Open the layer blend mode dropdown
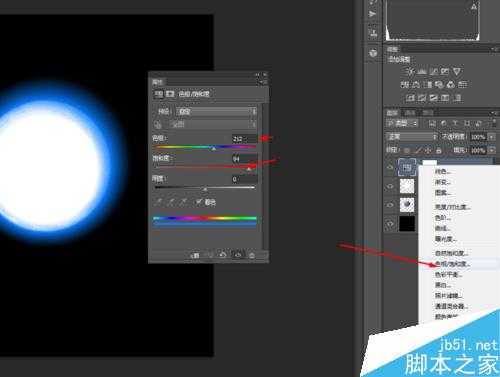This screenshot has height=377, width=500. [x=412, y=137]
